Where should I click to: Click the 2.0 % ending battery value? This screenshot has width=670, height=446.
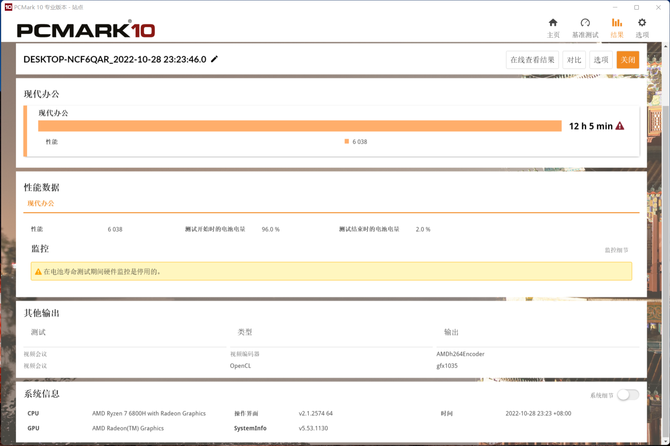[x=423, y=229]
